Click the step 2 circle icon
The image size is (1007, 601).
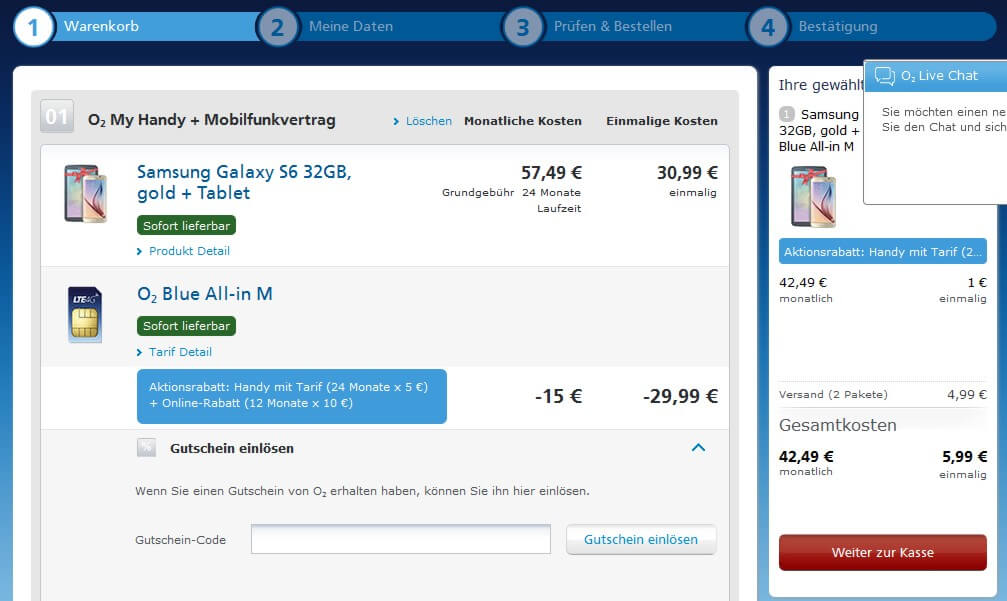tap(277, 27)
